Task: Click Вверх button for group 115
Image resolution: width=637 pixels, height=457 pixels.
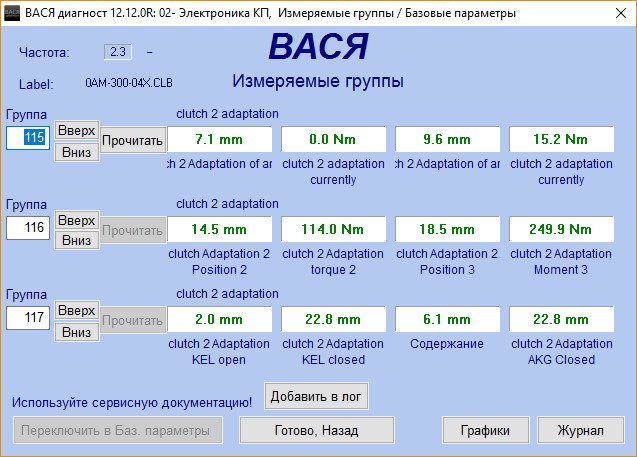Action: [77, 130]
